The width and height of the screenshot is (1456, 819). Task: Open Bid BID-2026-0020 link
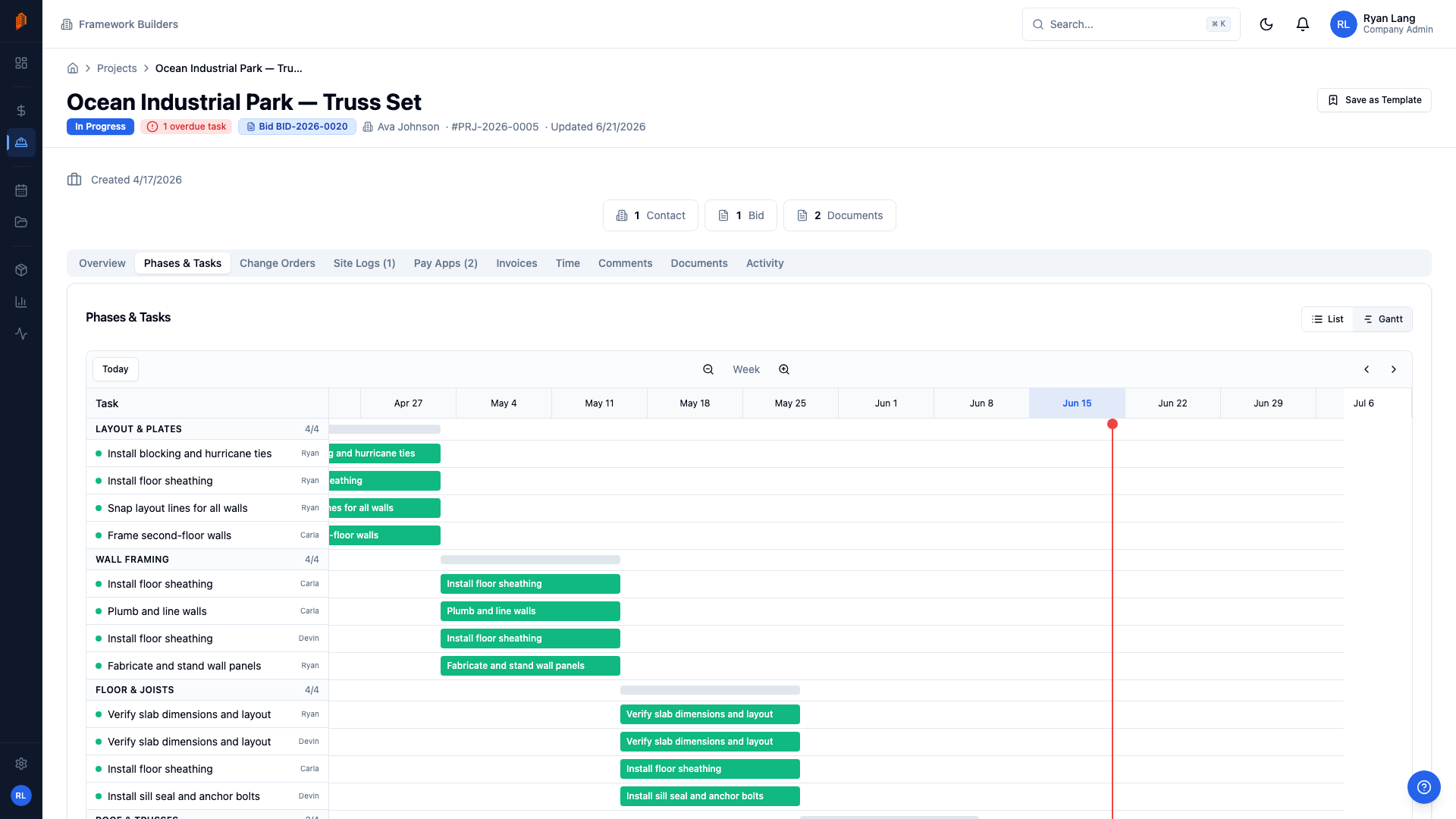point(297,127)
